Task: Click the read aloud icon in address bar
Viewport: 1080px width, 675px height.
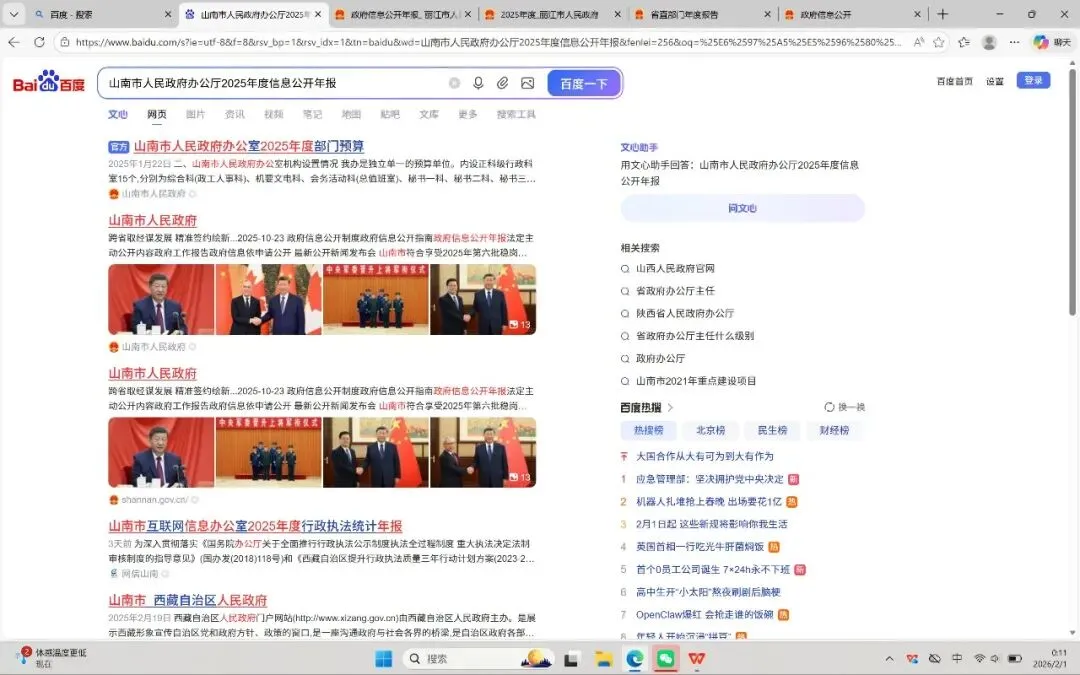Action: [919, 42]
